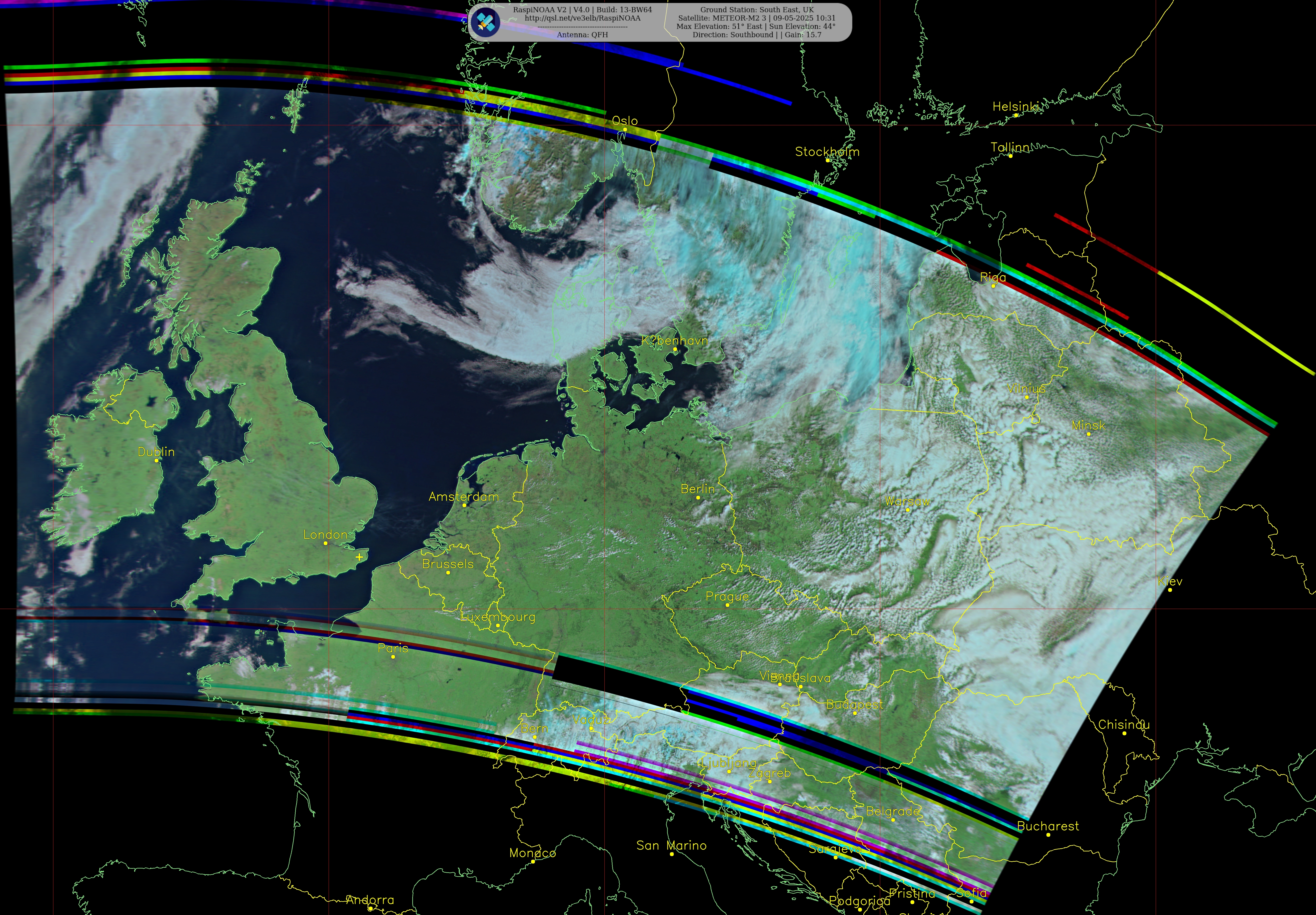Click the Dublin city label
Screen dimensions: 1316x915
coord(156,452)
